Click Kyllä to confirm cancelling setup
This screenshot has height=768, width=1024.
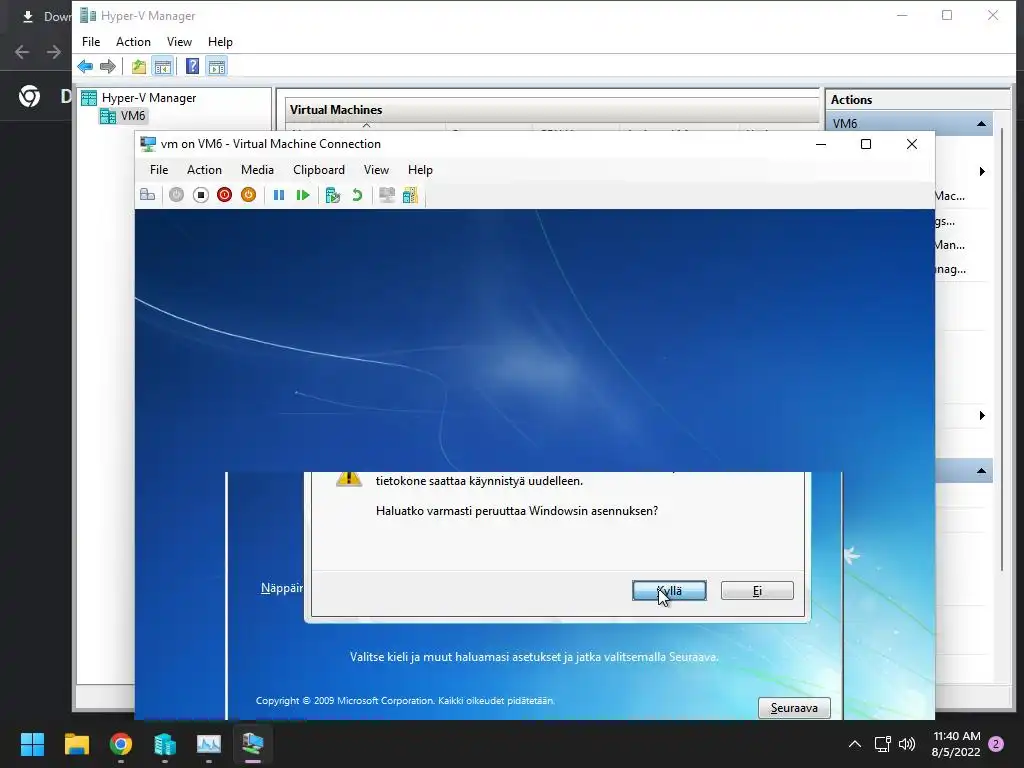669,590
